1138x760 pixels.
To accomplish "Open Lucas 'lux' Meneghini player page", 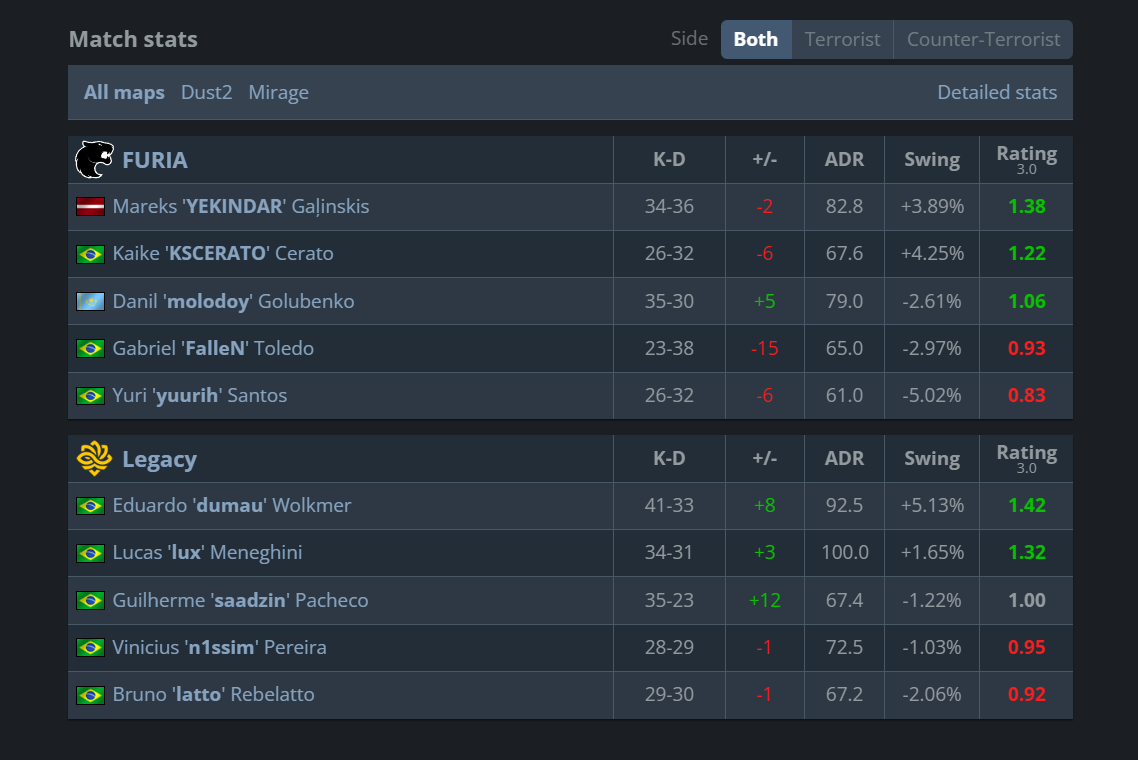I will (207, 553).
